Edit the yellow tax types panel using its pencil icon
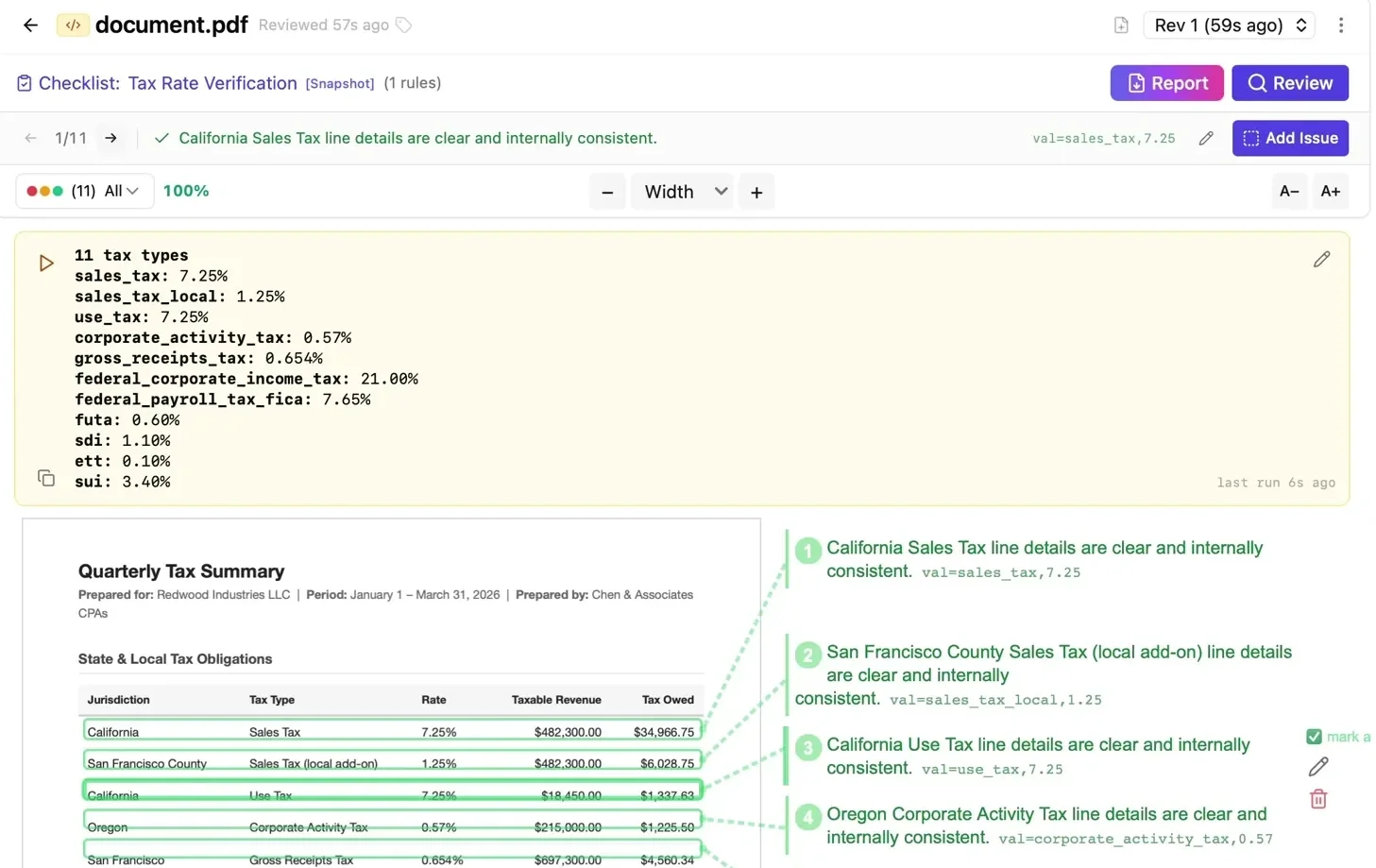The image size is (1376, 868). coord(1321,260)
